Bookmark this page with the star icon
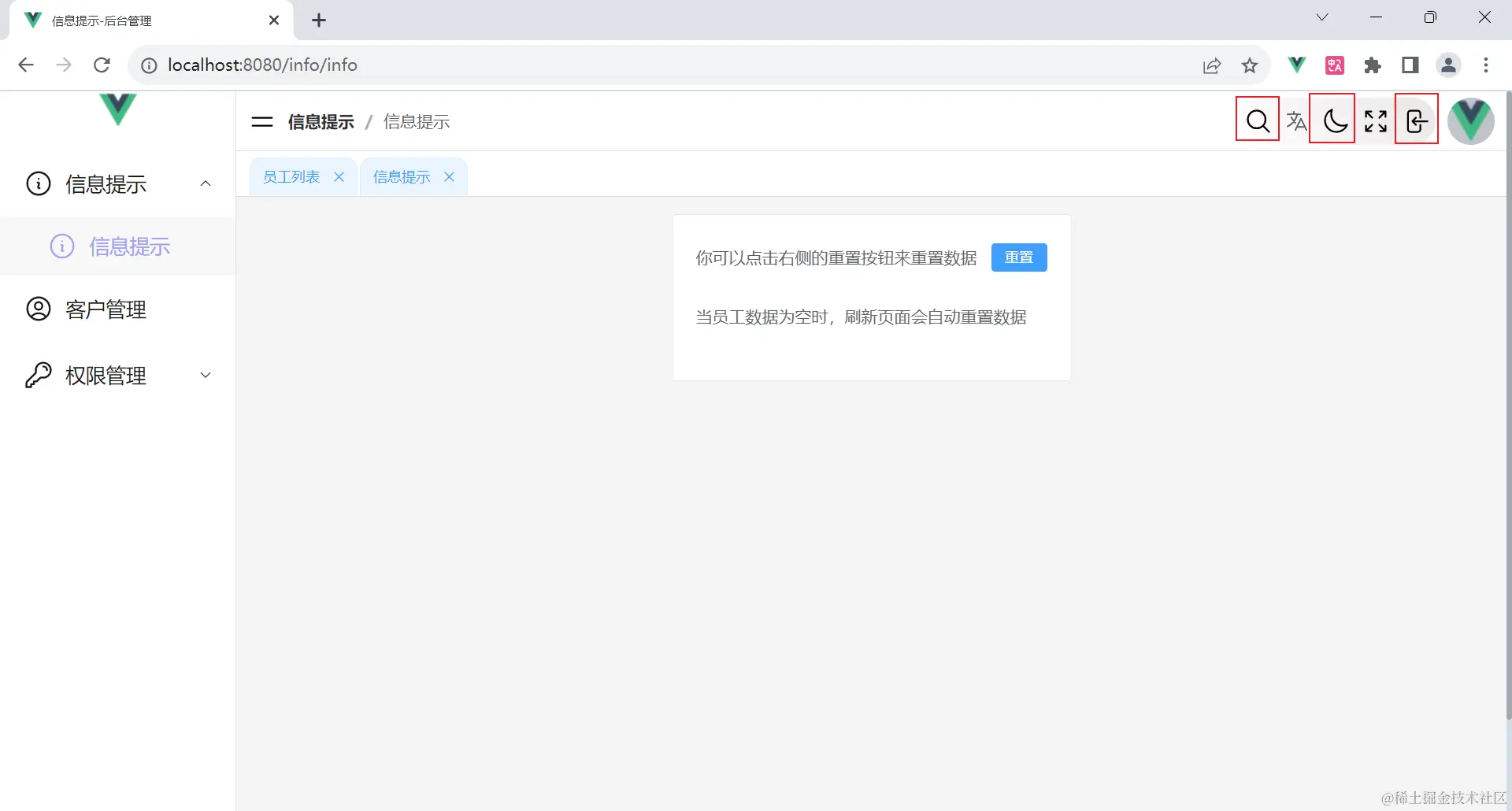Screen dimensions: 1512x811 (x=1250, y=65)
